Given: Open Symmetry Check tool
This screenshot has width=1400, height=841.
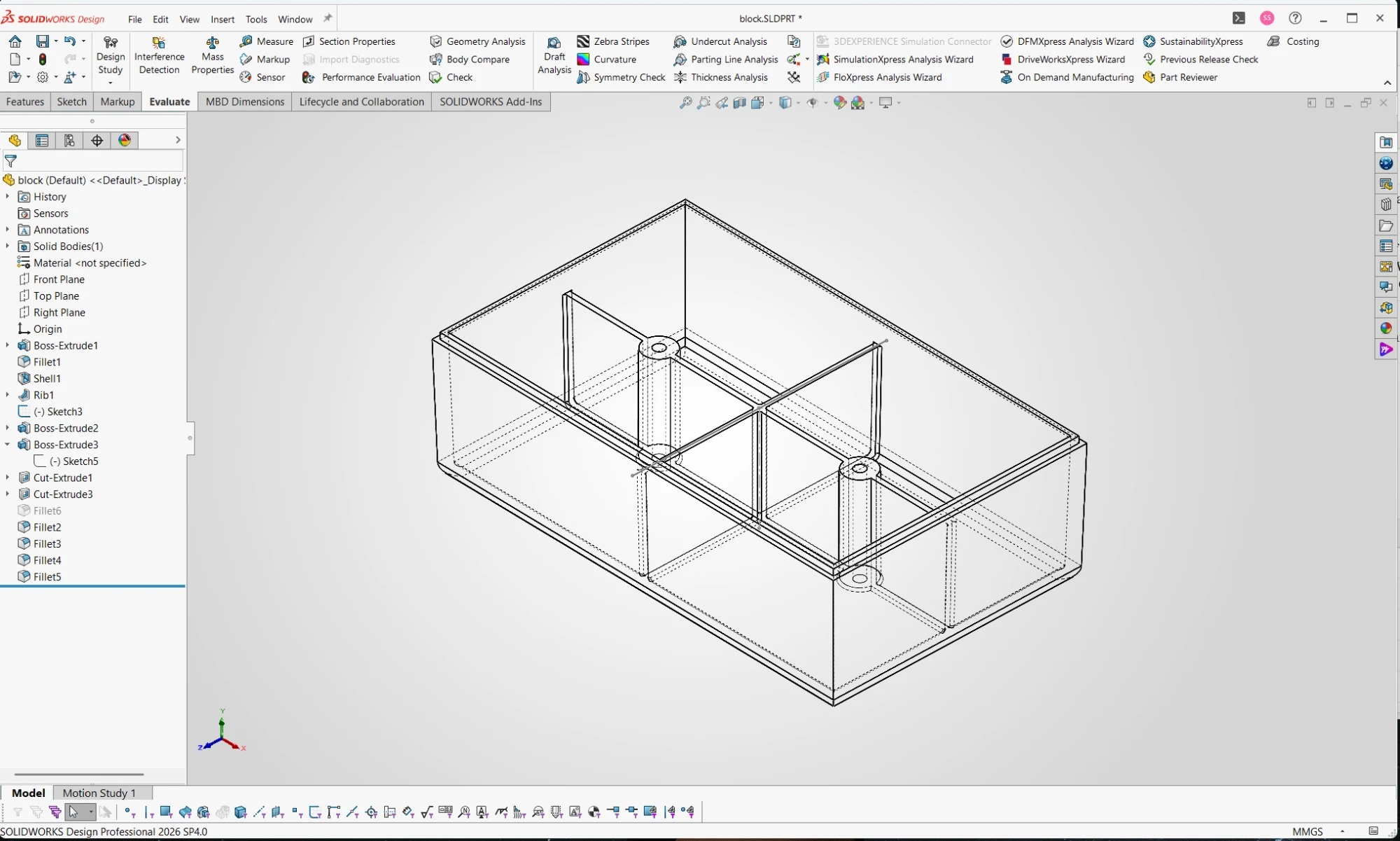Looking at the screenshot, I should pos(621,78).
